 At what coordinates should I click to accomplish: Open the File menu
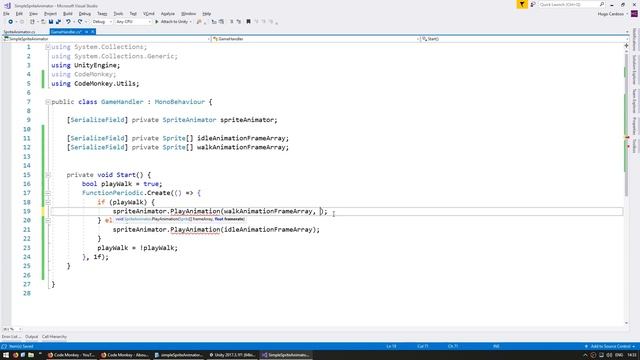coord(6,14)
